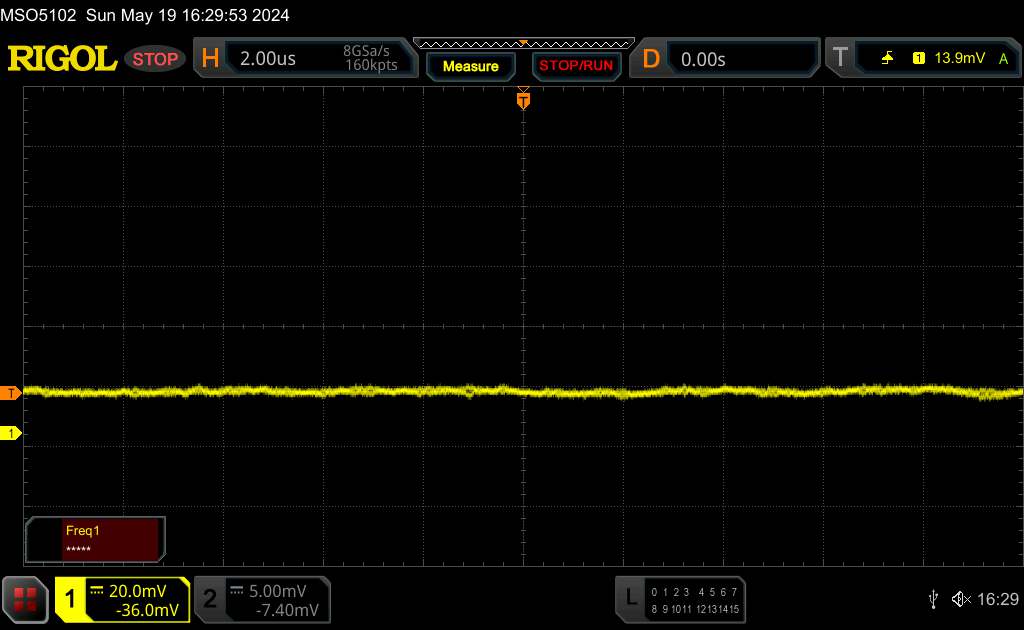Click the USB connection status icon
Viewport: 1024px width, 630px height.
point(933,599)
